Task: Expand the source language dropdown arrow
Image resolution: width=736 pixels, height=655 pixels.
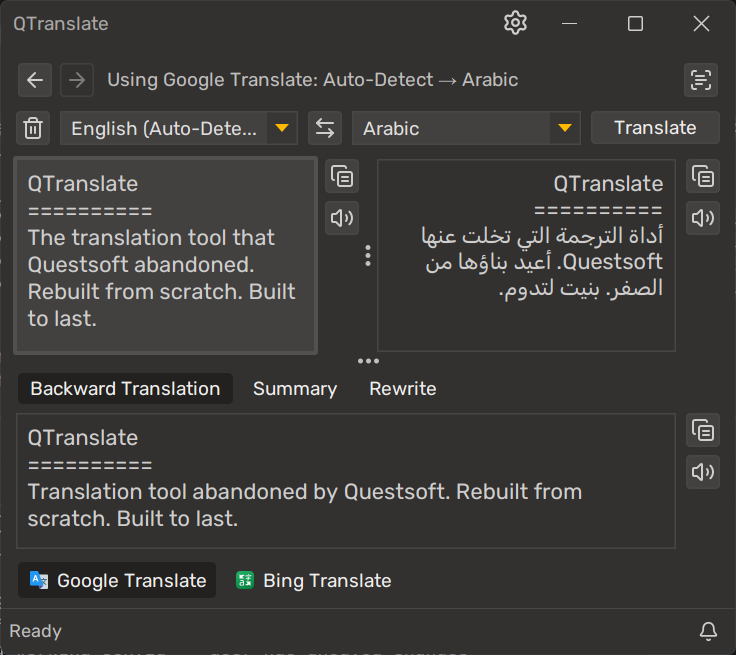Action: pos(282,128)
